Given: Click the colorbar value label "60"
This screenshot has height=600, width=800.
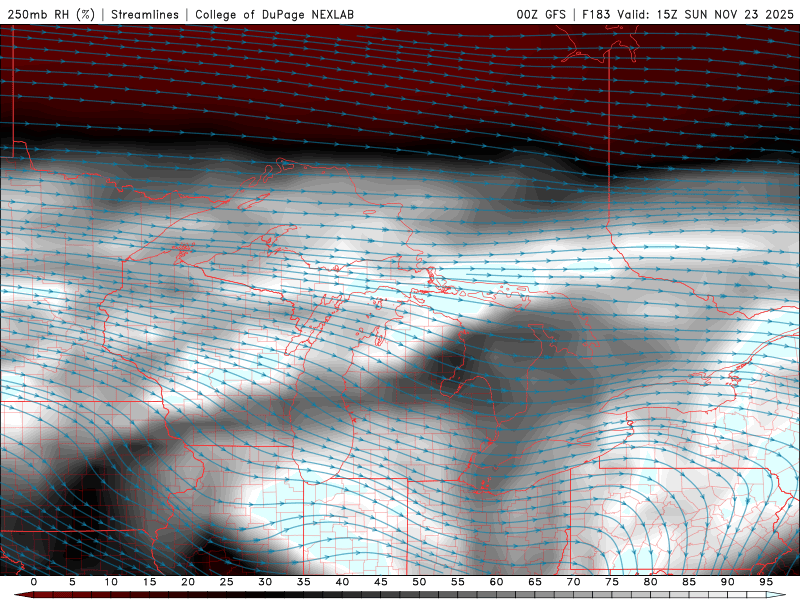Looking at the screenshot, I should (496, 582).
